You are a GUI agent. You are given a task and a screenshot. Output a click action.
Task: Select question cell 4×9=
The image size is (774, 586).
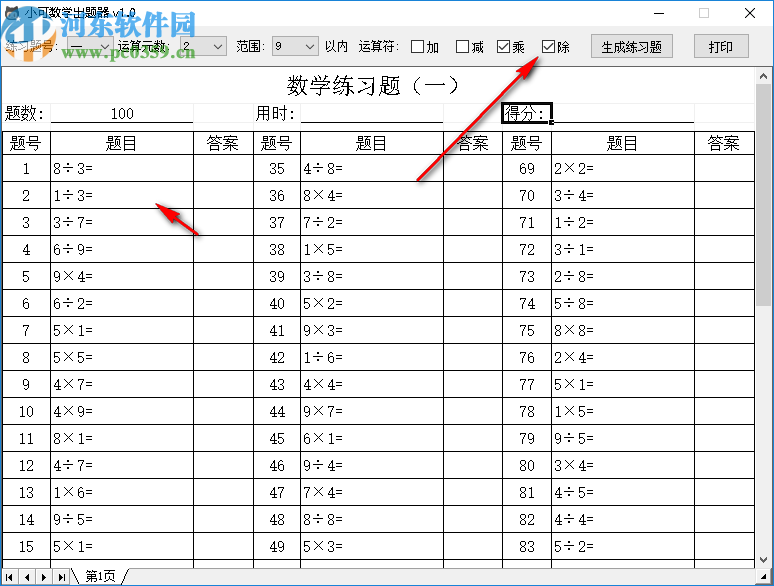coord(122,411)
